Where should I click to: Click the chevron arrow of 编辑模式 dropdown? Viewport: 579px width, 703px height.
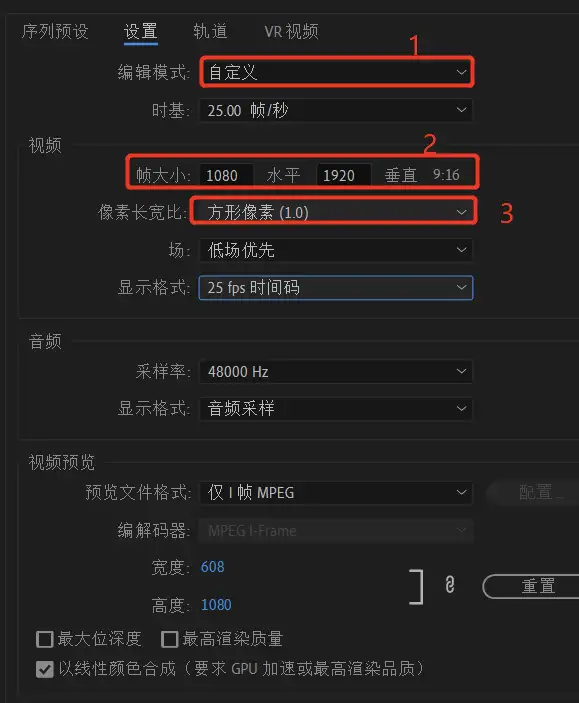[461, 72]
